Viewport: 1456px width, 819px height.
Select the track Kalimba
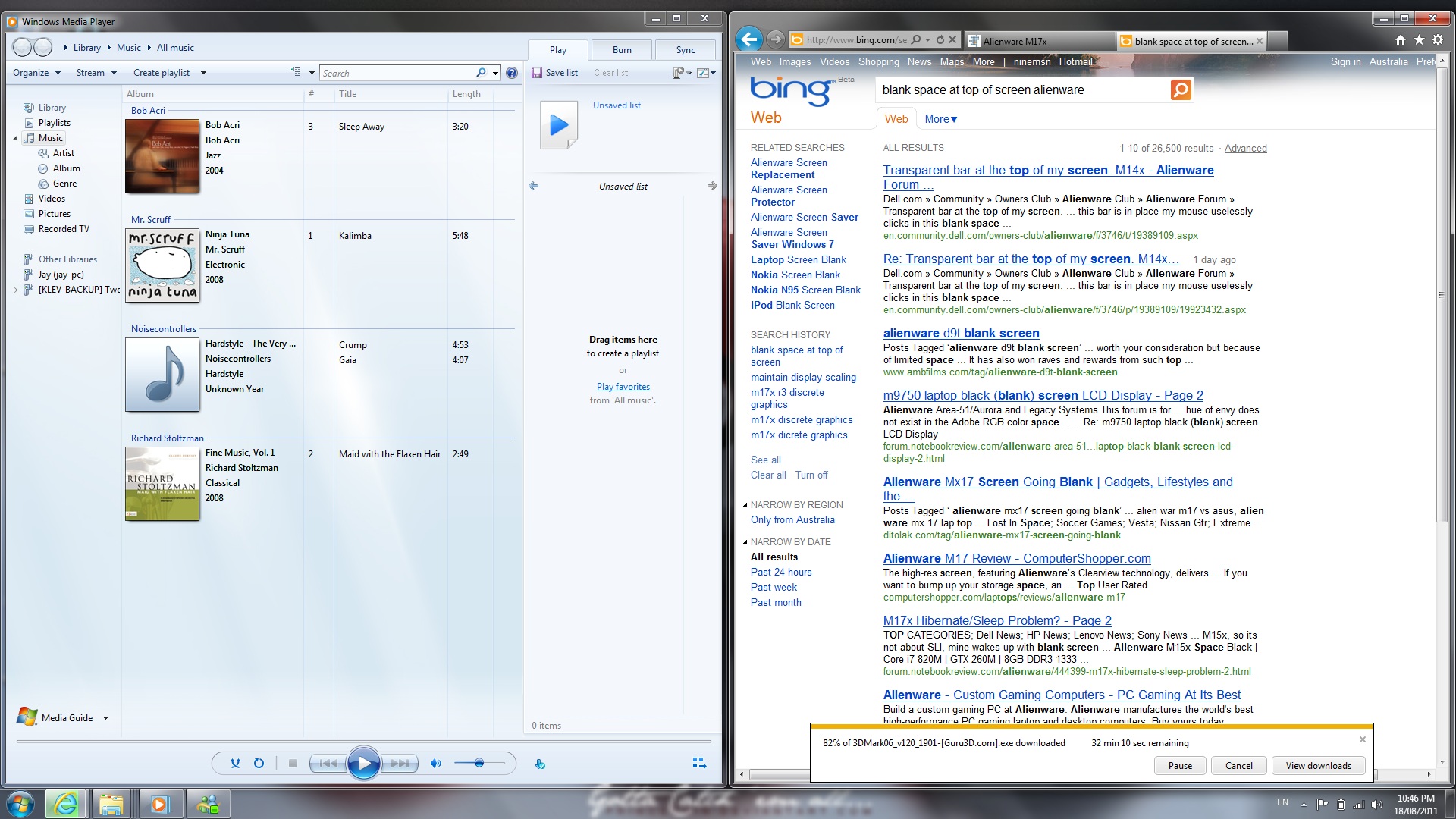(x=355, y=236)
